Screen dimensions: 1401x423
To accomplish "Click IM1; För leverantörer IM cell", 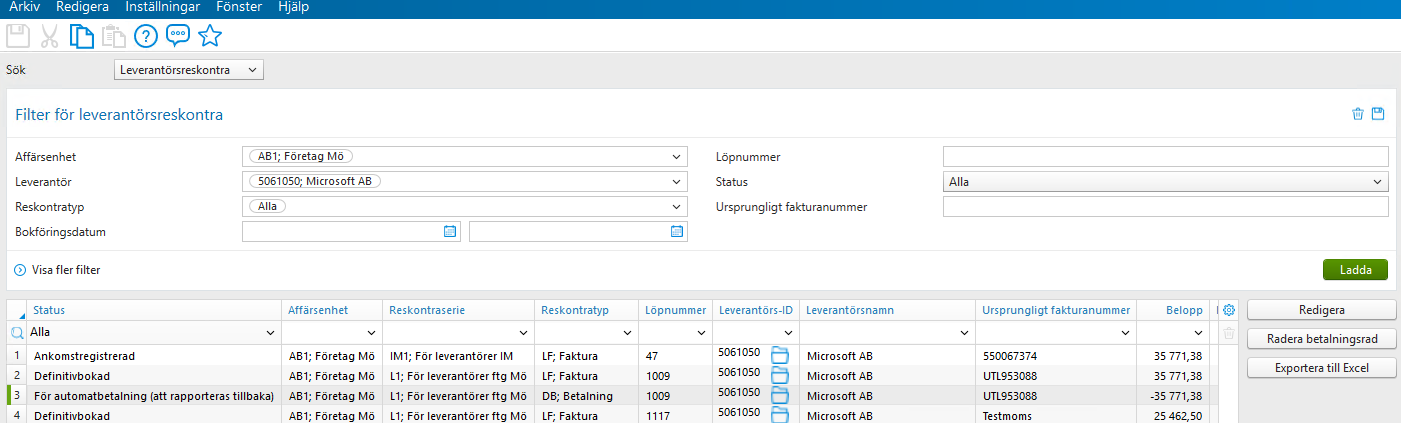I will click(x=459, y=355).
